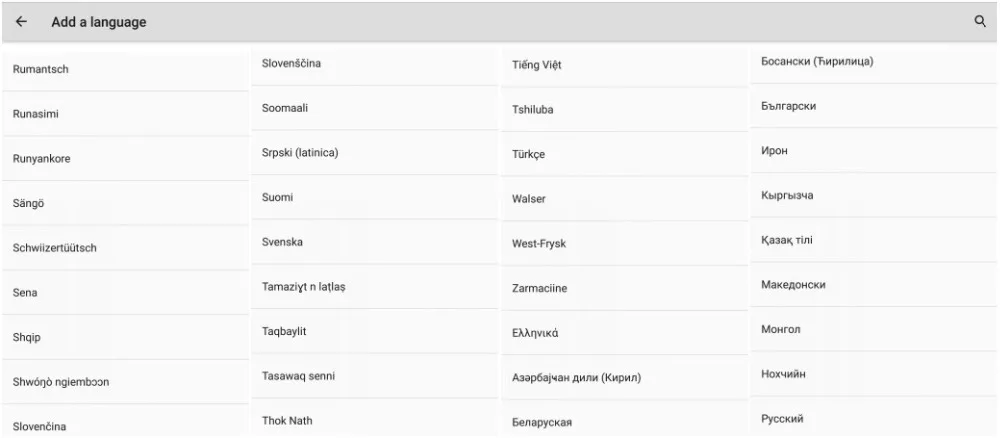Select Srpski (latinica) language
The height and width of the screenshot is (438, 1000).
(x=374, y=152)
